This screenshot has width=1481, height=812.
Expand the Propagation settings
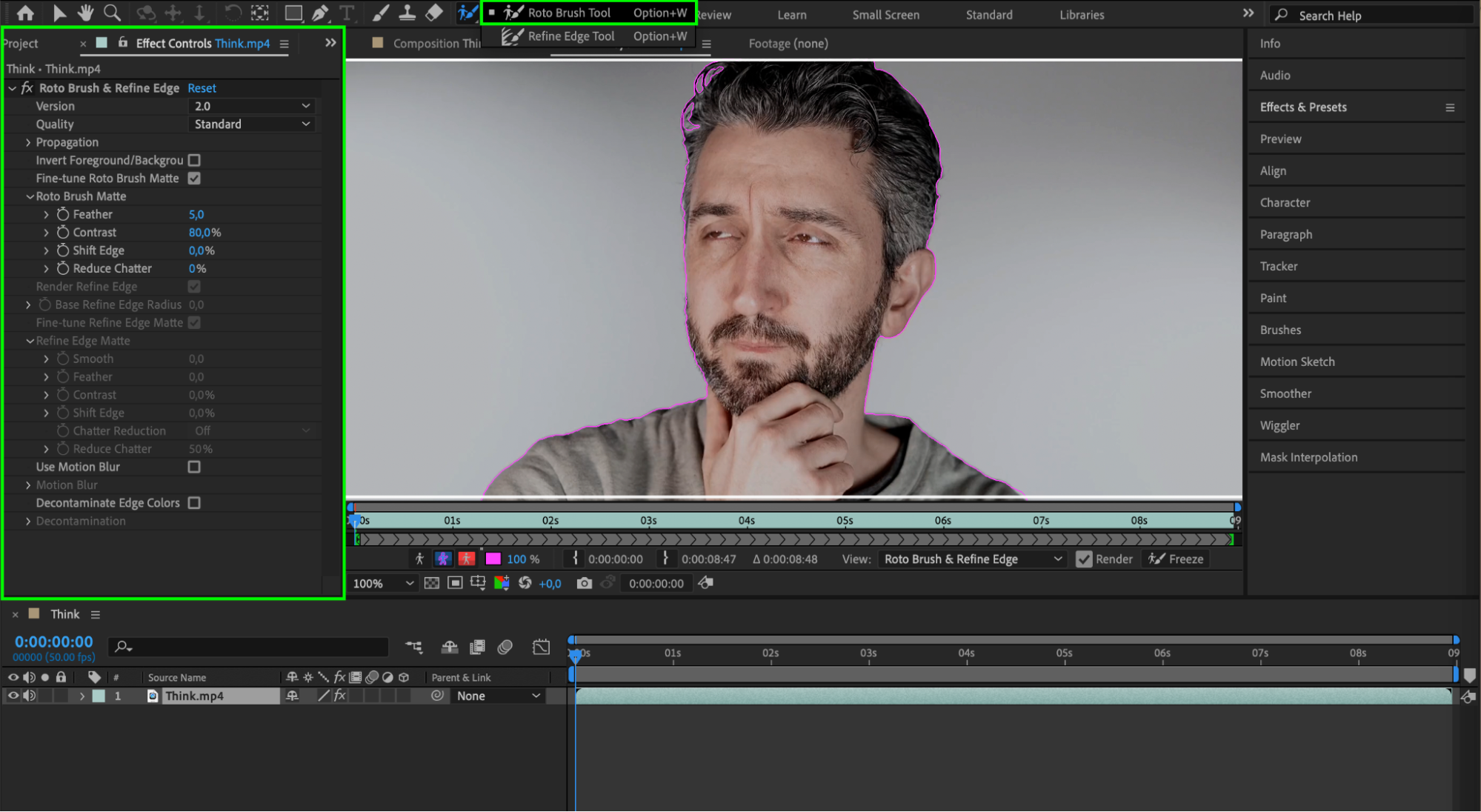pos(28,142)
